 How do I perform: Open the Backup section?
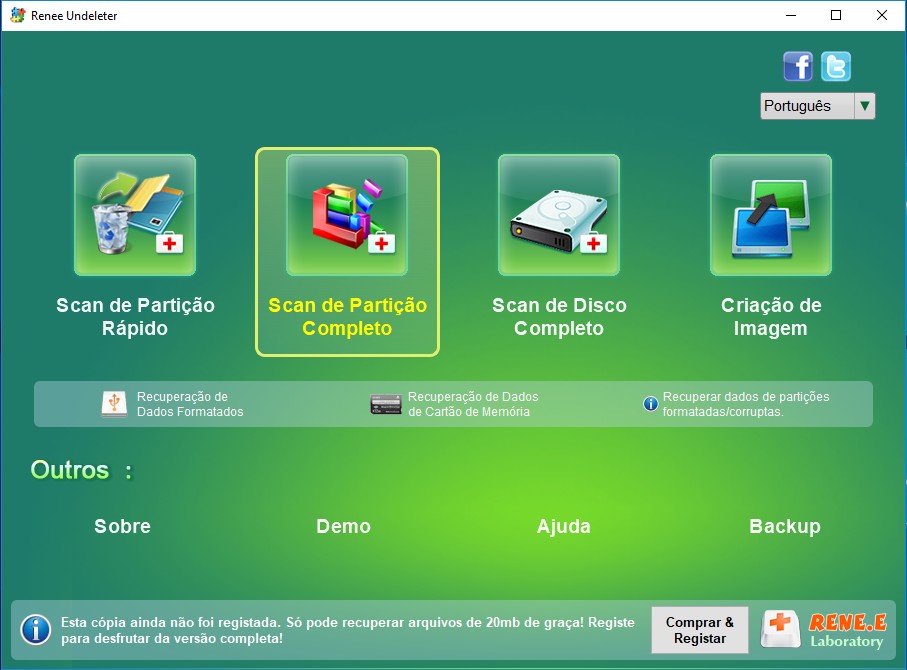[x=785, y=527]
